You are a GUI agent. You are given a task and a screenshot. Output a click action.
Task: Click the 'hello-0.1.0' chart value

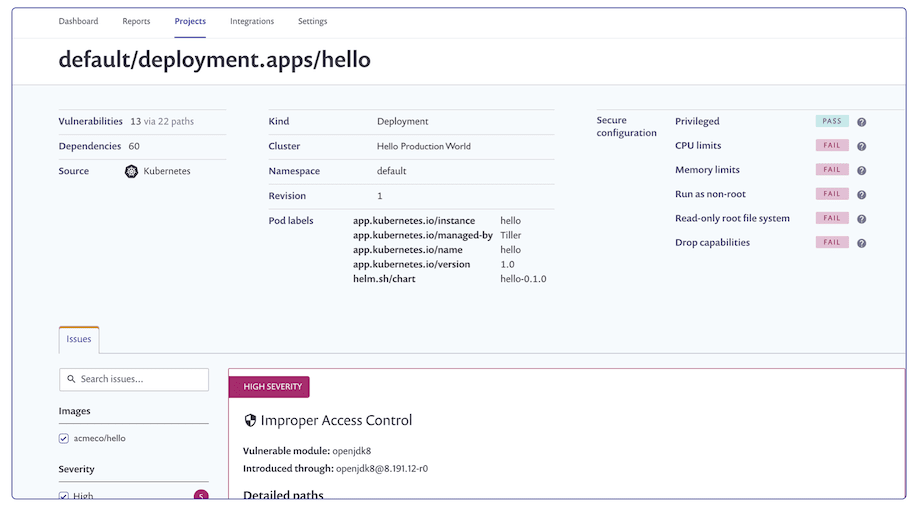point(523,279)
